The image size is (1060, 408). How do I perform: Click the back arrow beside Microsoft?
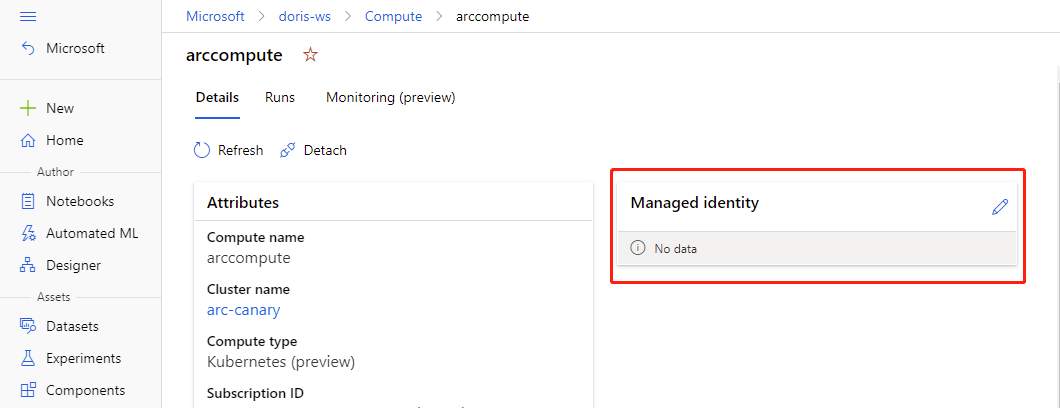(x=28, y=49)
